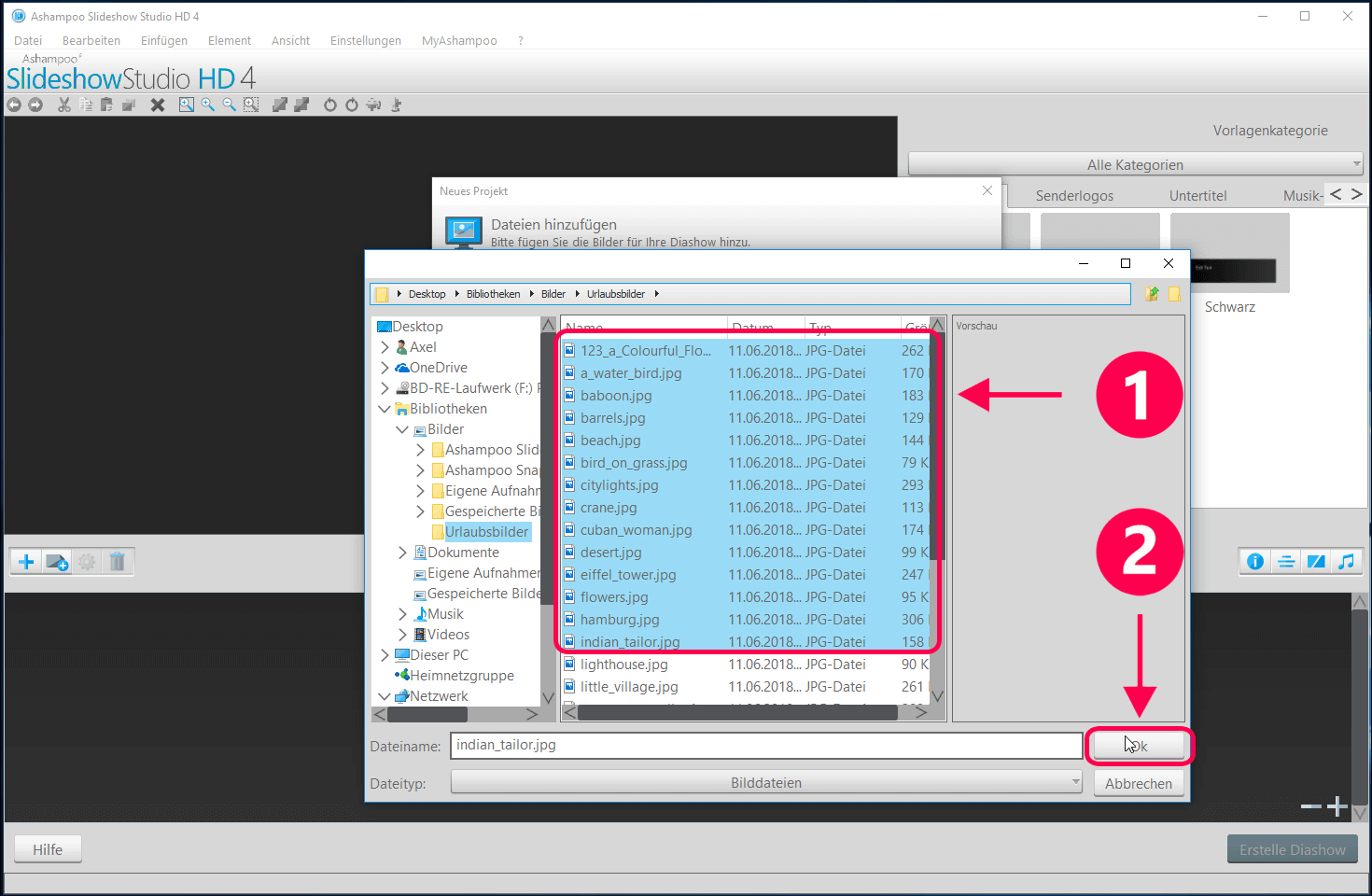This screenshot has height=896, width=1372.
Task: Open the MyAshampoo menu
Action: point(459,40)
